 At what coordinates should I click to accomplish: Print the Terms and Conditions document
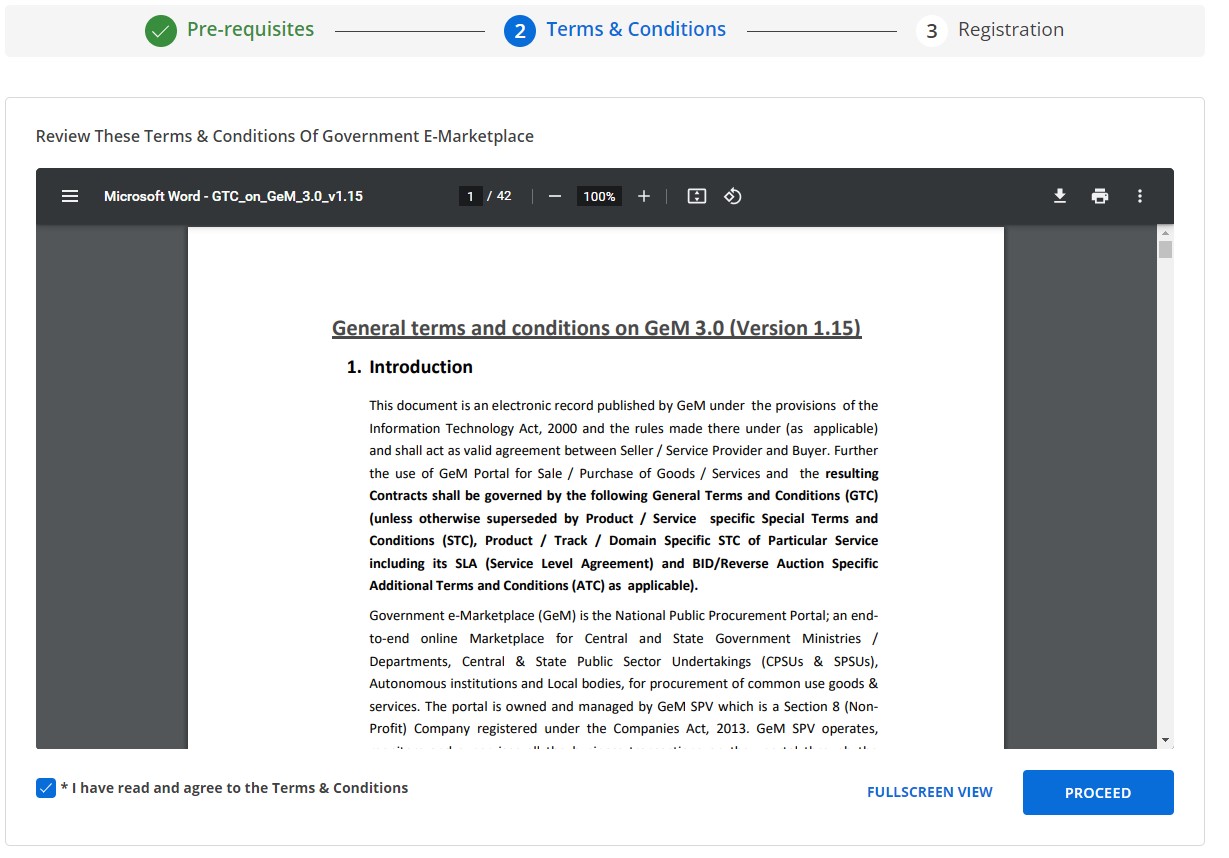tap(1100, 196)
